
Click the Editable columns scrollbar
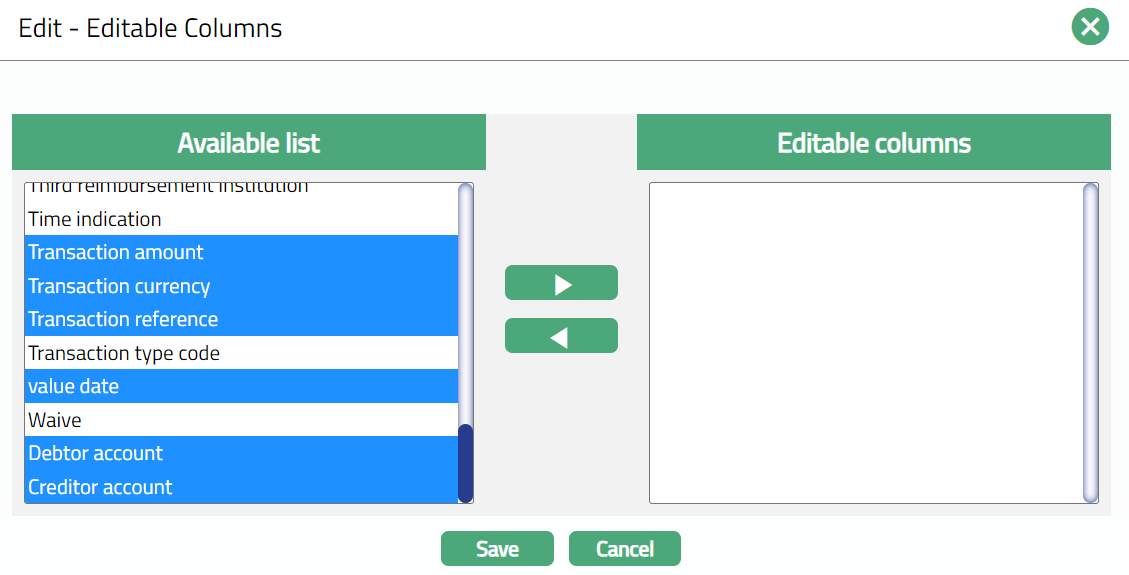1090,342
